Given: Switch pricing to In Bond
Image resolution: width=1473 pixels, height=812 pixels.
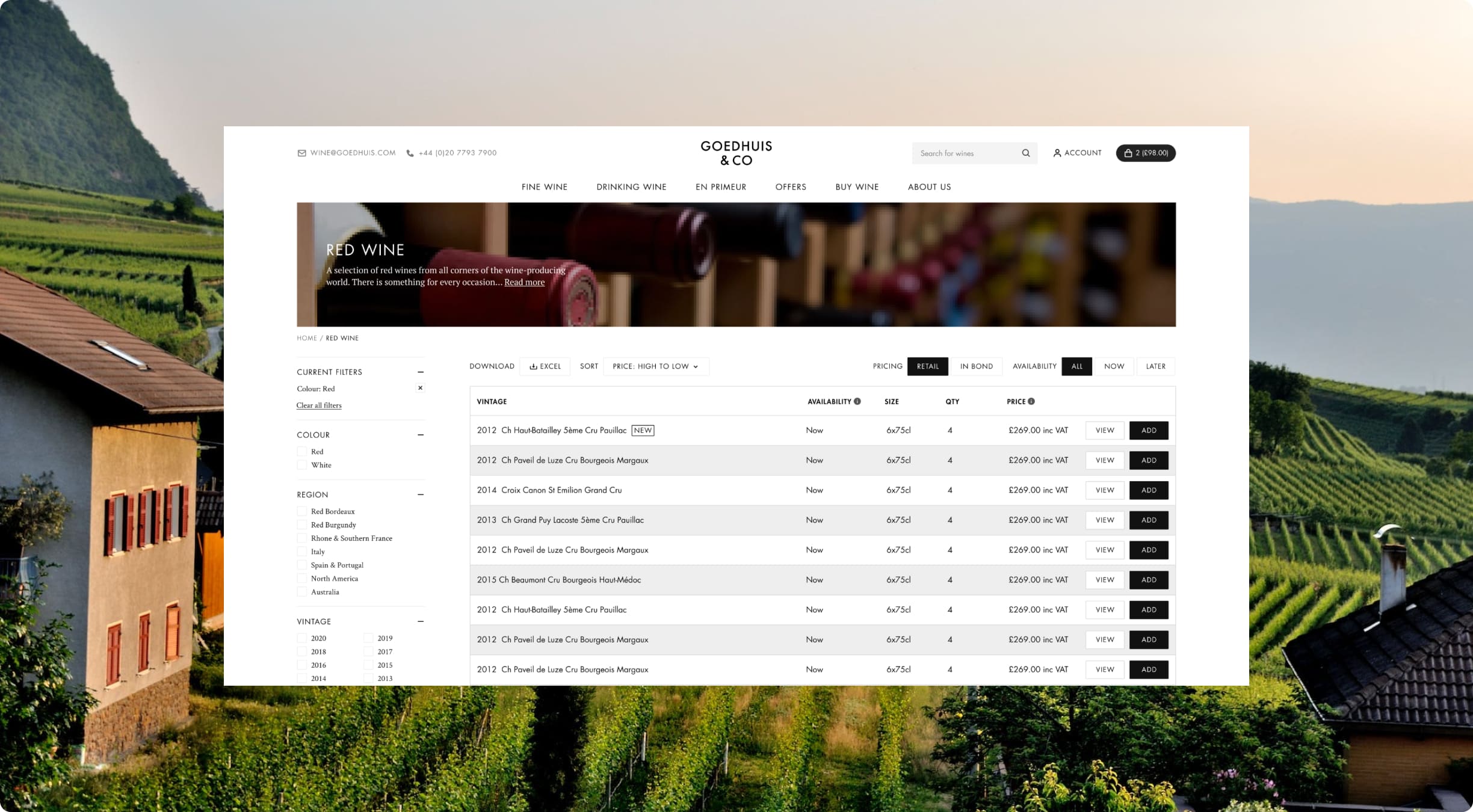Looking at the screenshot, I should tap(976, 366).
